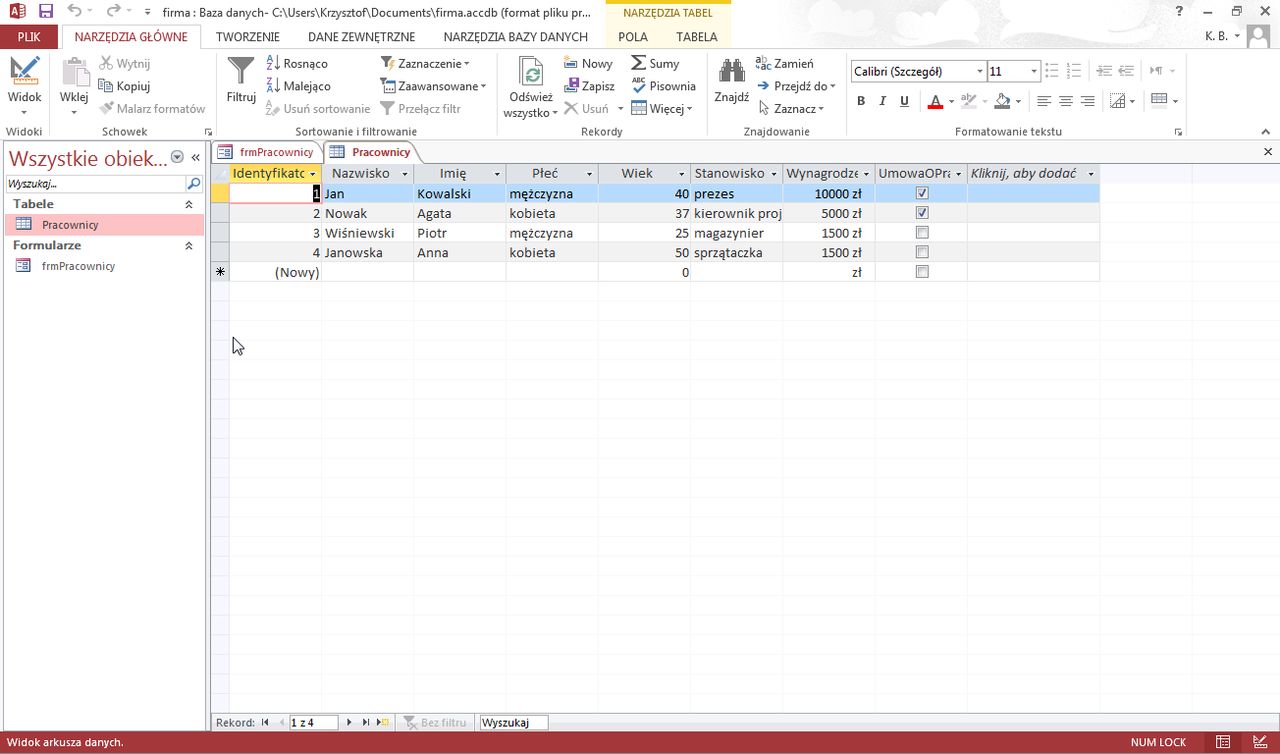This screenshot has height=754, width=1280.
Task: Click the navigation pane Wyszukaj search box
Action: 96,184
